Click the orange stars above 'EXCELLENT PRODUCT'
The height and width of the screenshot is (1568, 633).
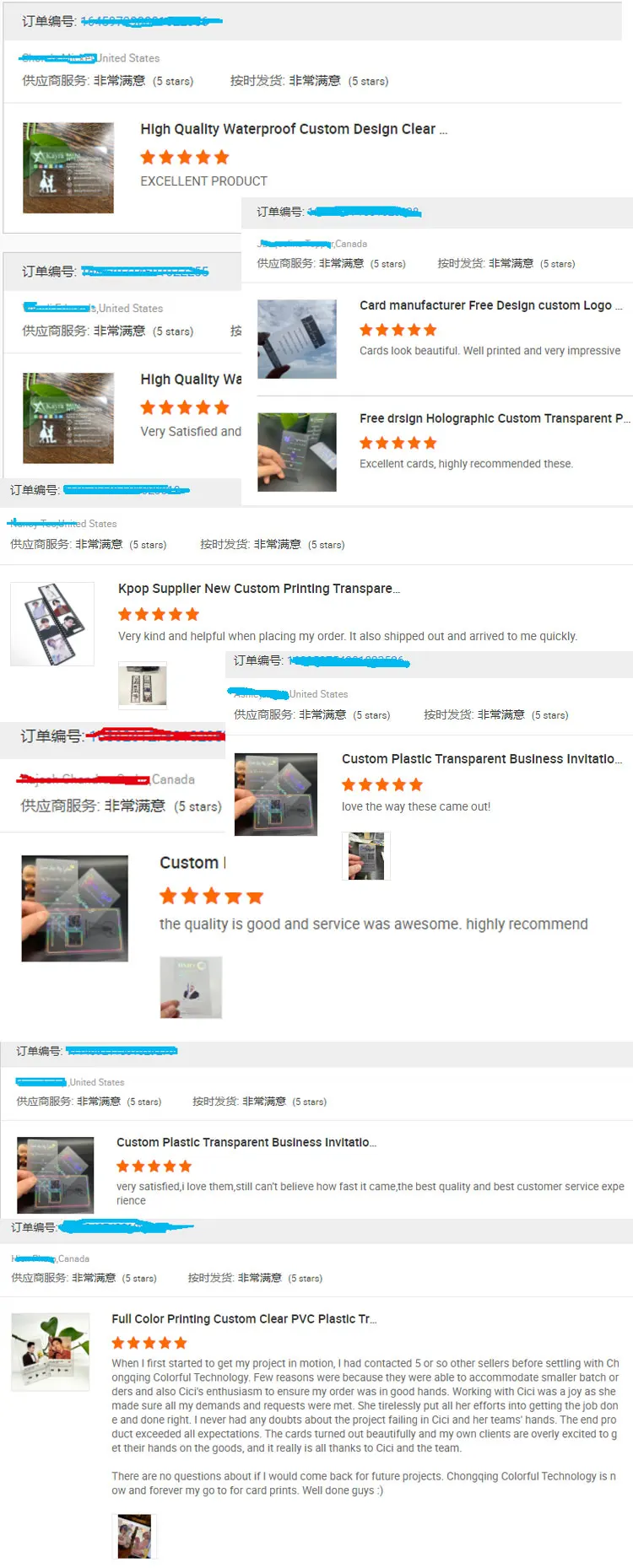(x=185, y=157)
